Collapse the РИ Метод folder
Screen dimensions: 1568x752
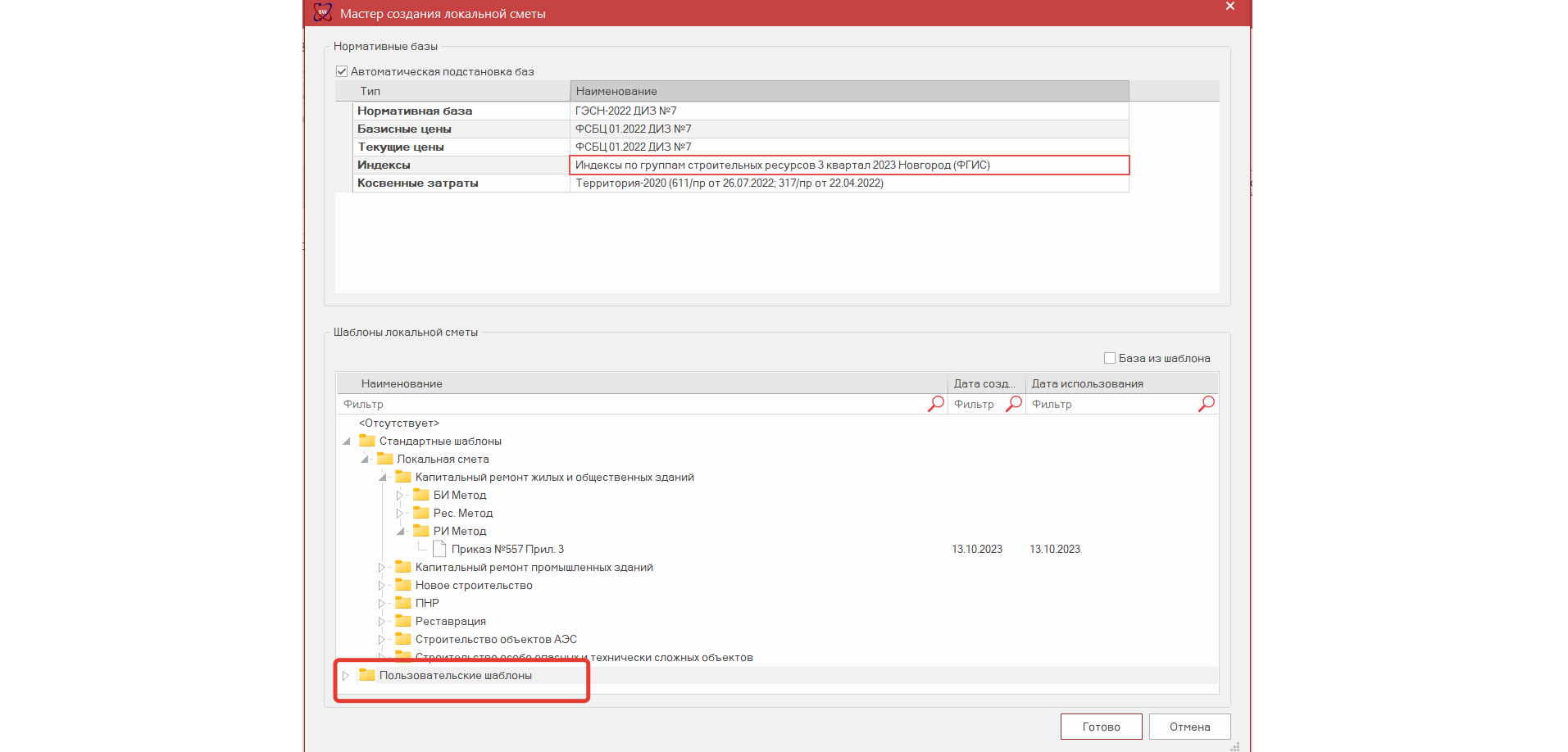coord(401,531)
